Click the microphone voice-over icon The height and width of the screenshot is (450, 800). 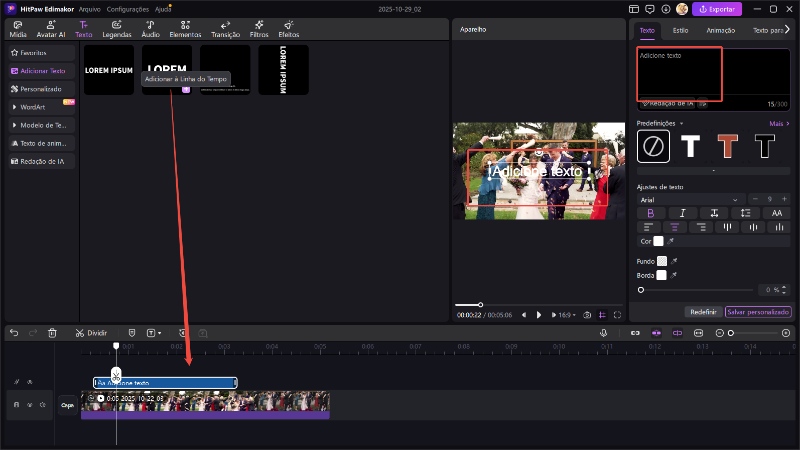[603, 332]
